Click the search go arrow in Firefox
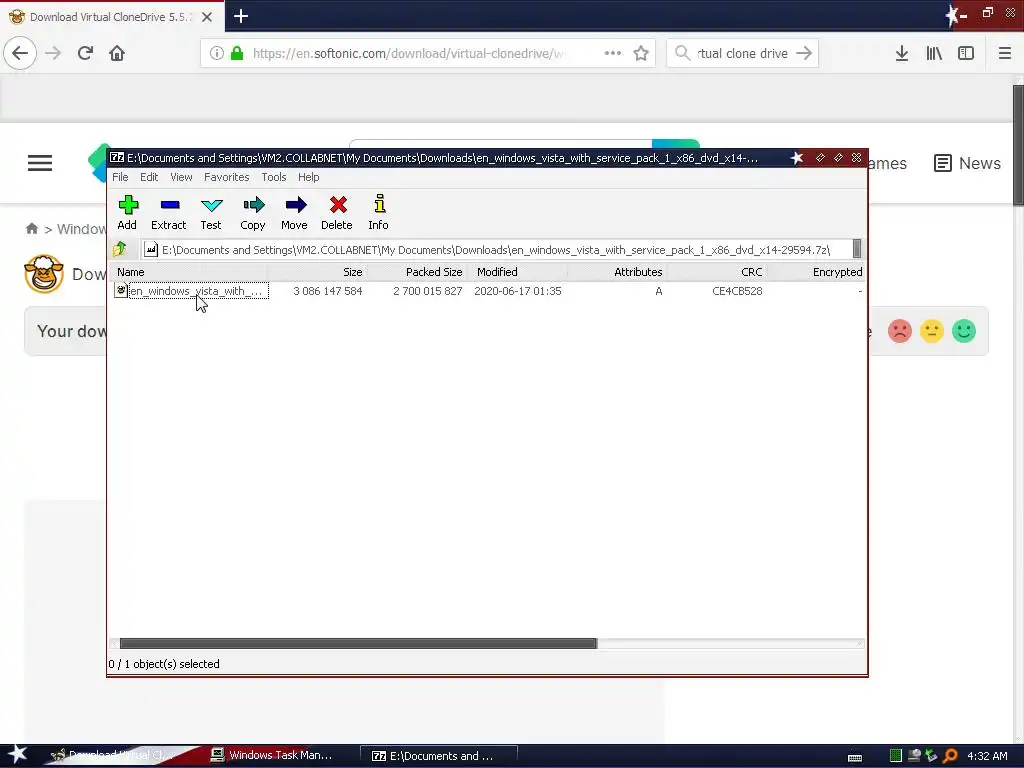Image resolution: width=1024 pixels, height=768 pixels. click(804, 53)
